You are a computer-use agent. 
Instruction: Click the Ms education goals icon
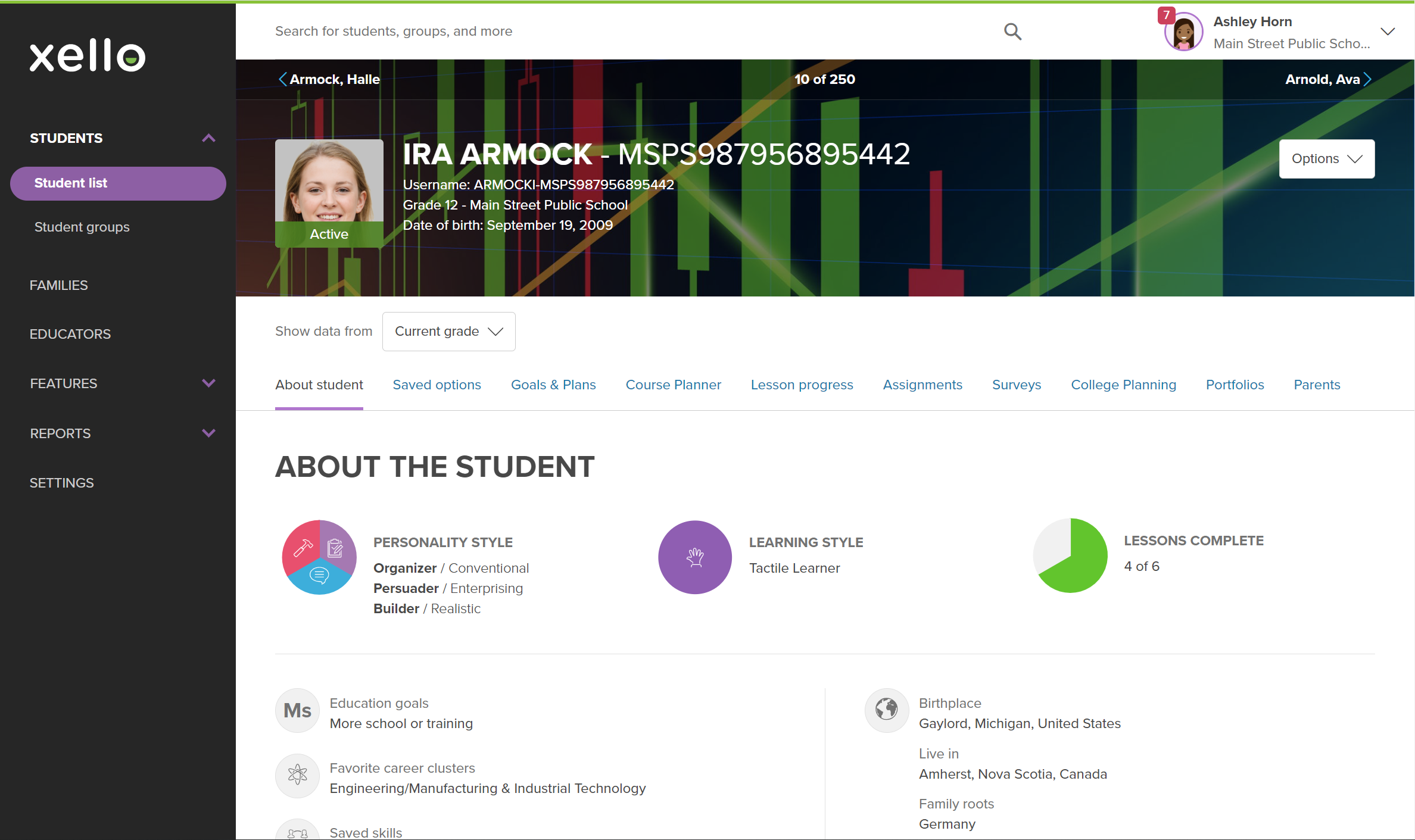click(297, 710)
